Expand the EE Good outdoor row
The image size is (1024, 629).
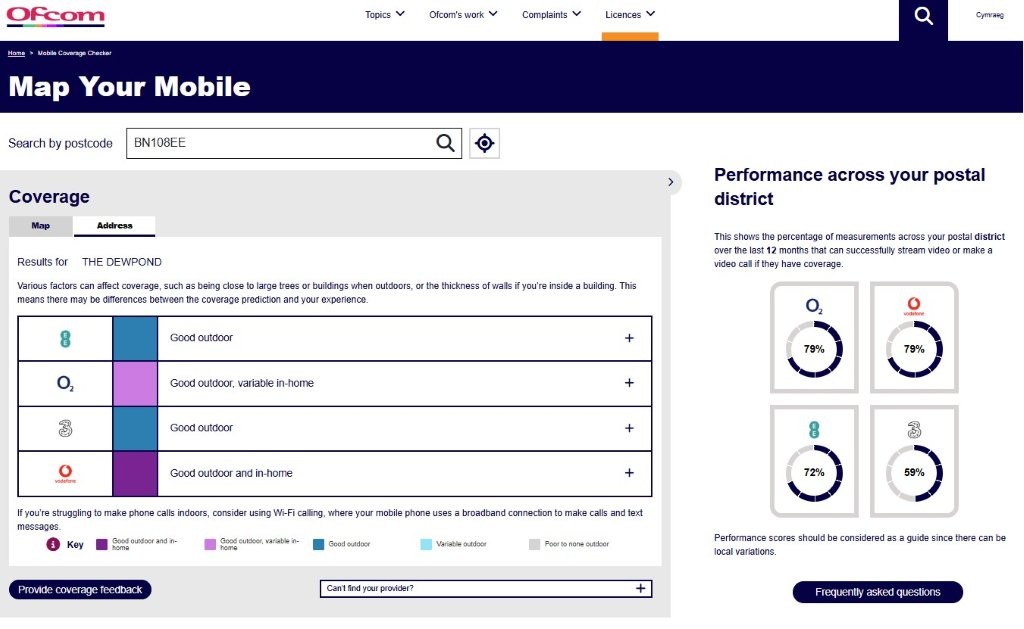coord(629,338)
